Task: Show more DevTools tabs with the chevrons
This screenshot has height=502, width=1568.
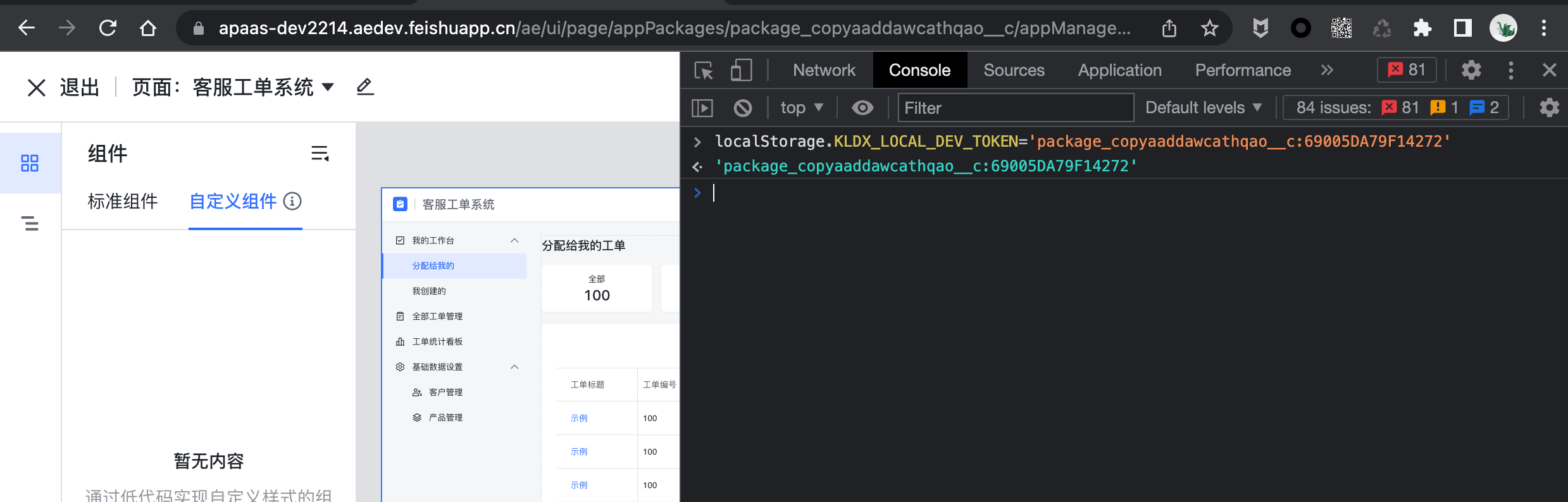Action: pyautogui.click(x=1327, y=70)
